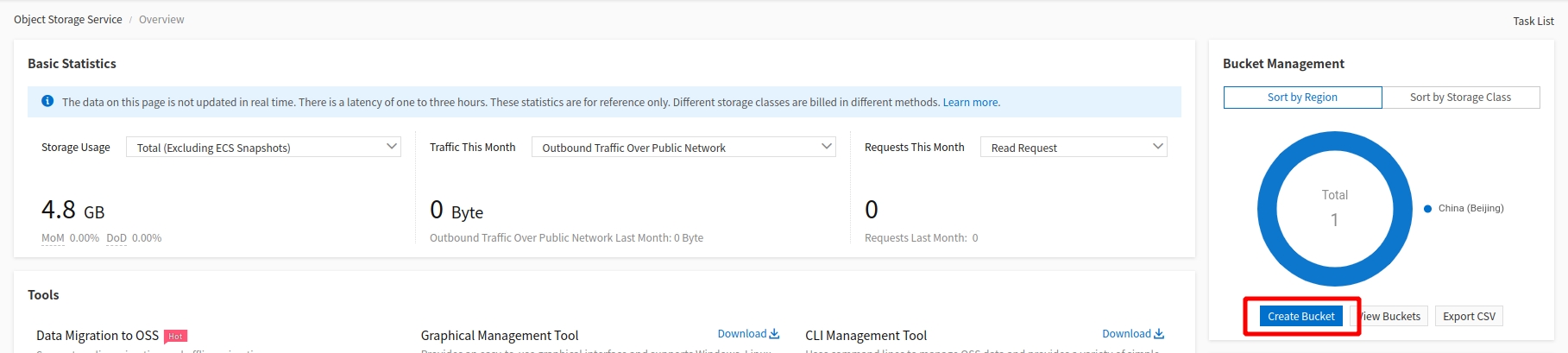Select the Sort by Storage Class tab
Viewport: 1568px width, 353px height.
(x=1460, y=98)
